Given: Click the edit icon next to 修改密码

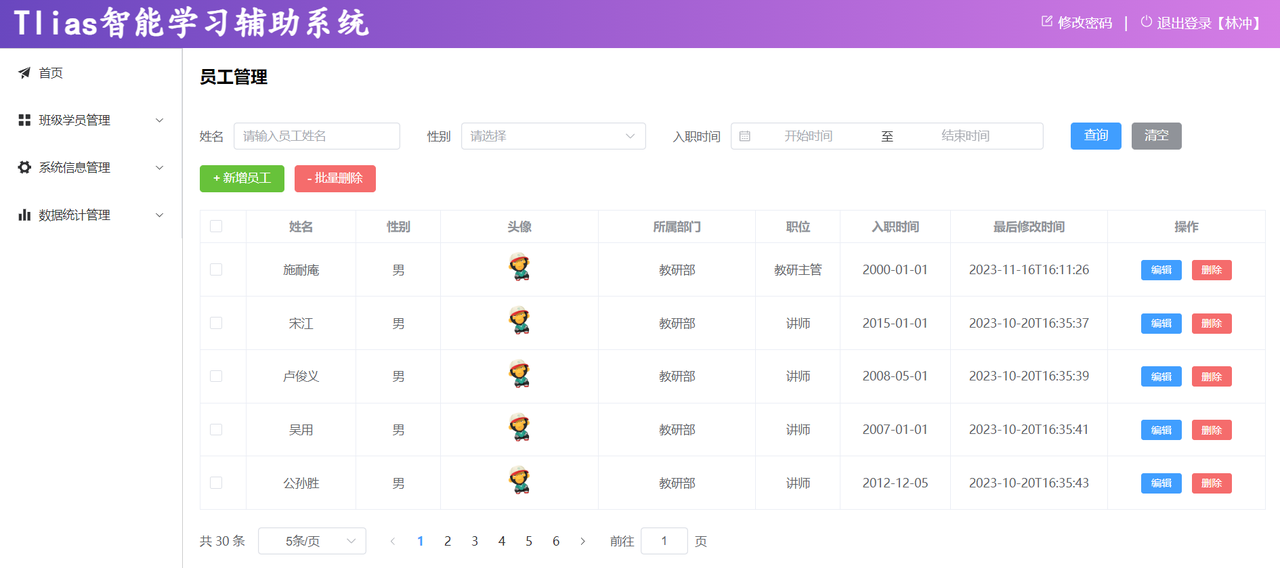Looking at the screenshot, I should (1047, 22).
